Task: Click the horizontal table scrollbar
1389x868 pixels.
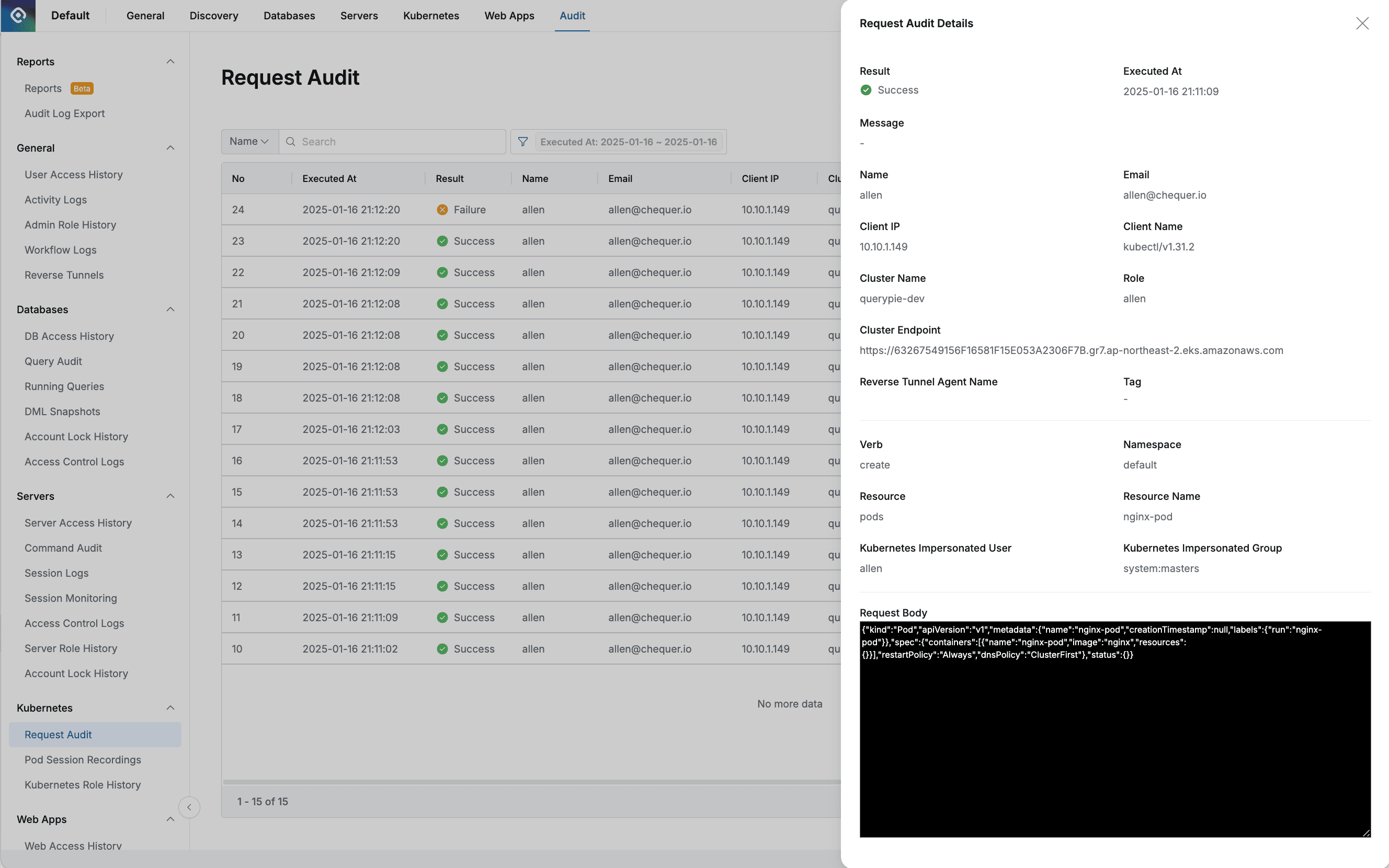Action: coord(531,782)
